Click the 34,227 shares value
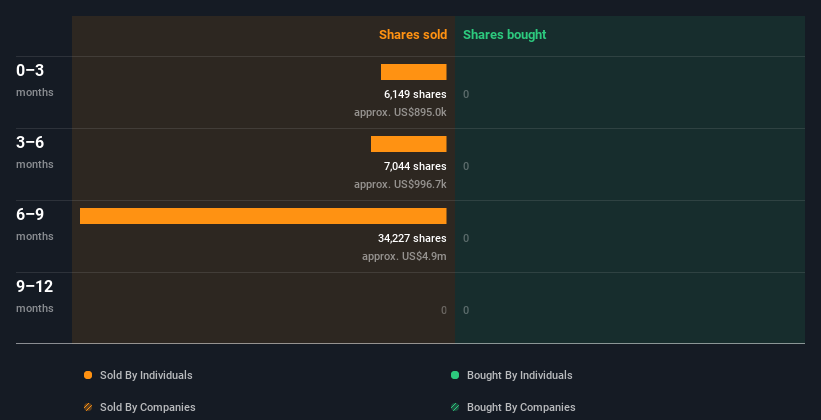Viewport: 821px width, 420px height. click(412, 238)
